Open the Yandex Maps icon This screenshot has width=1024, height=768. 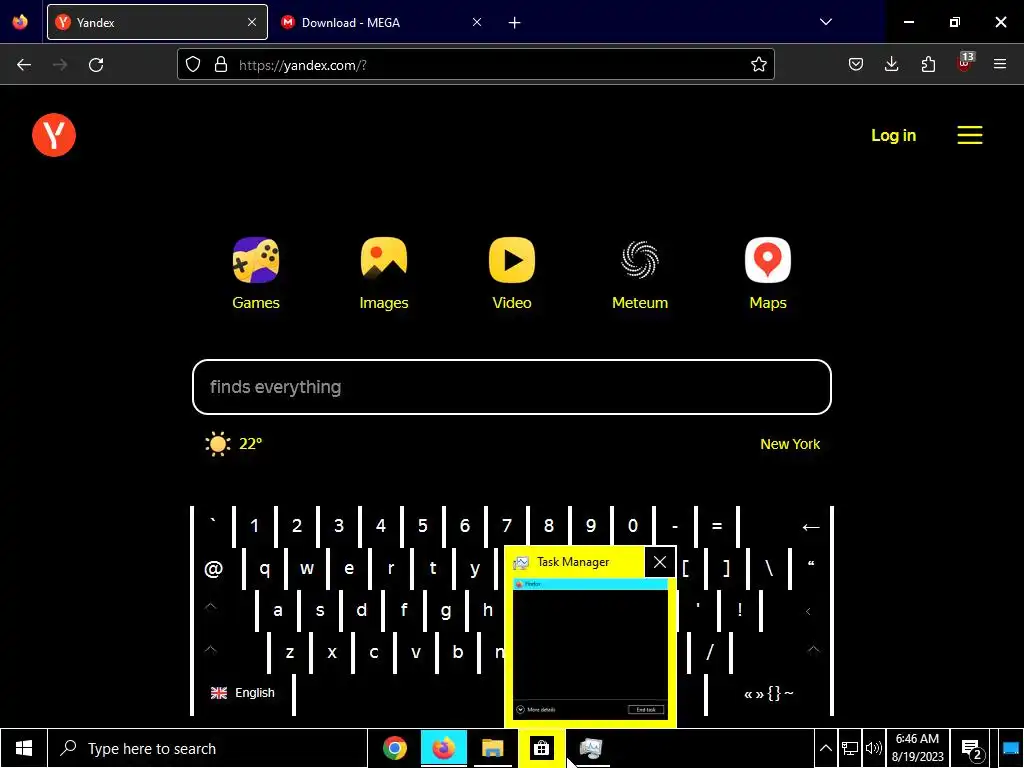[x=768, y=261]
